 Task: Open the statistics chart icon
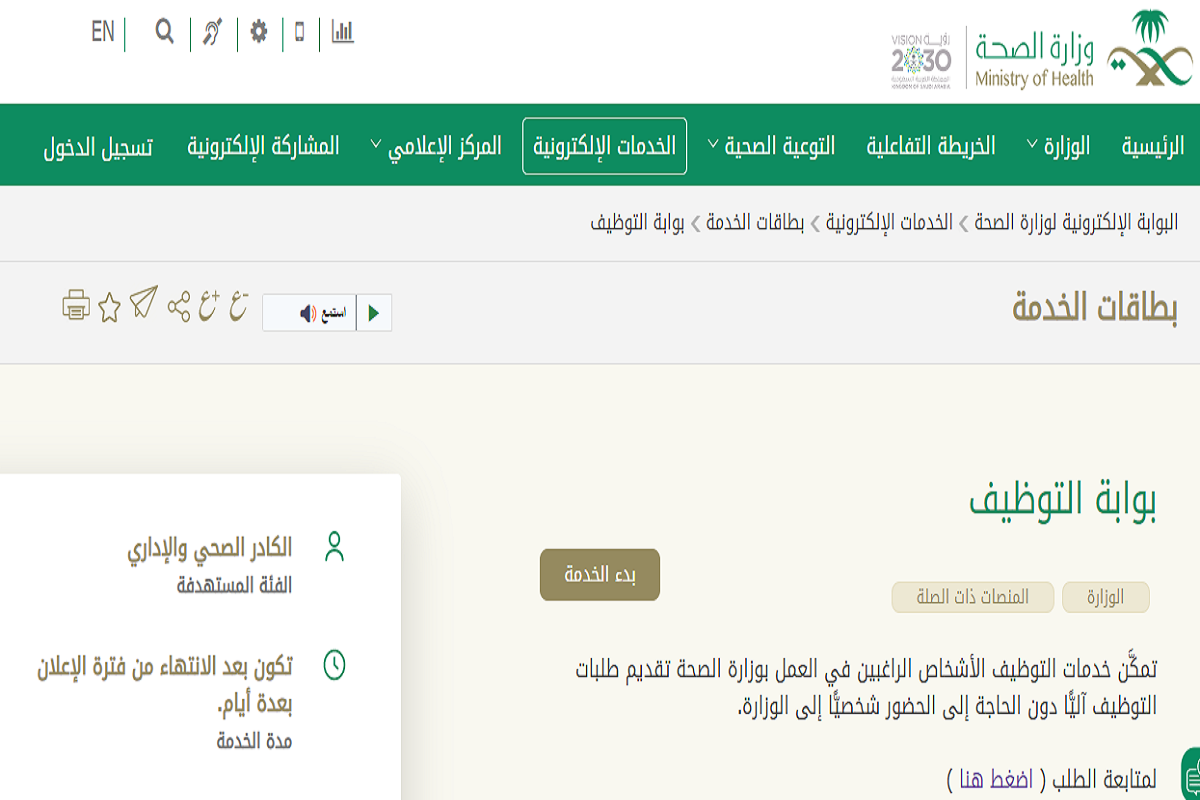tap(341, 32)
